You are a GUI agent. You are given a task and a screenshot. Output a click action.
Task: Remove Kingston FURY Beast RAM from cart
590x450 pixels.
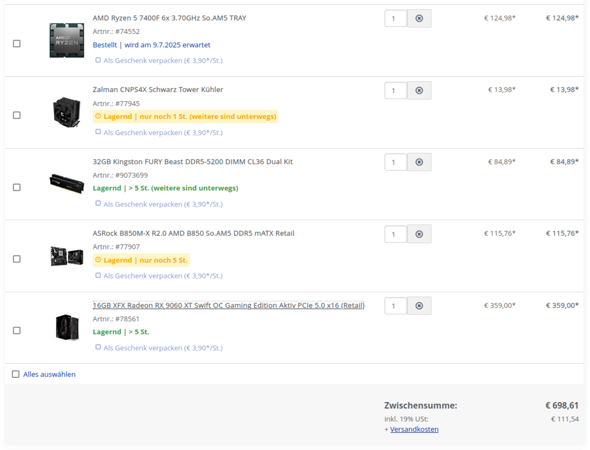pos(419,162)
